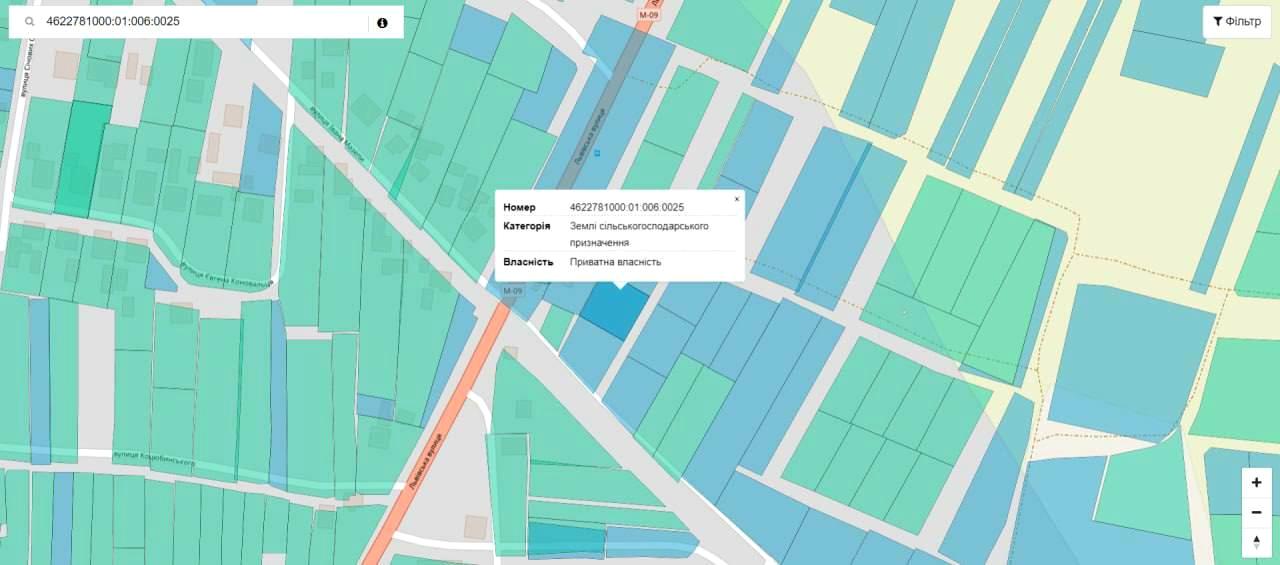Click the Категорія label in popup
The height and width of the screenshot is (565, 1280).
pyautogui.click(x=526, y=226)
